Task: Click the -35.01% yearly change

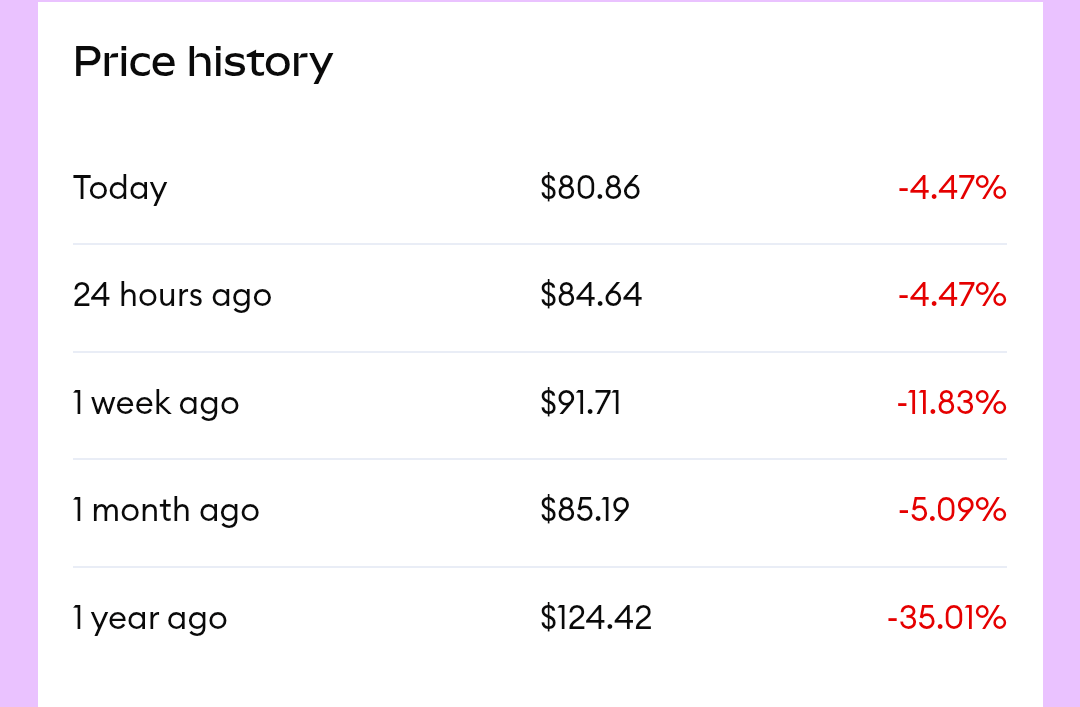Action: coord(946,618)
